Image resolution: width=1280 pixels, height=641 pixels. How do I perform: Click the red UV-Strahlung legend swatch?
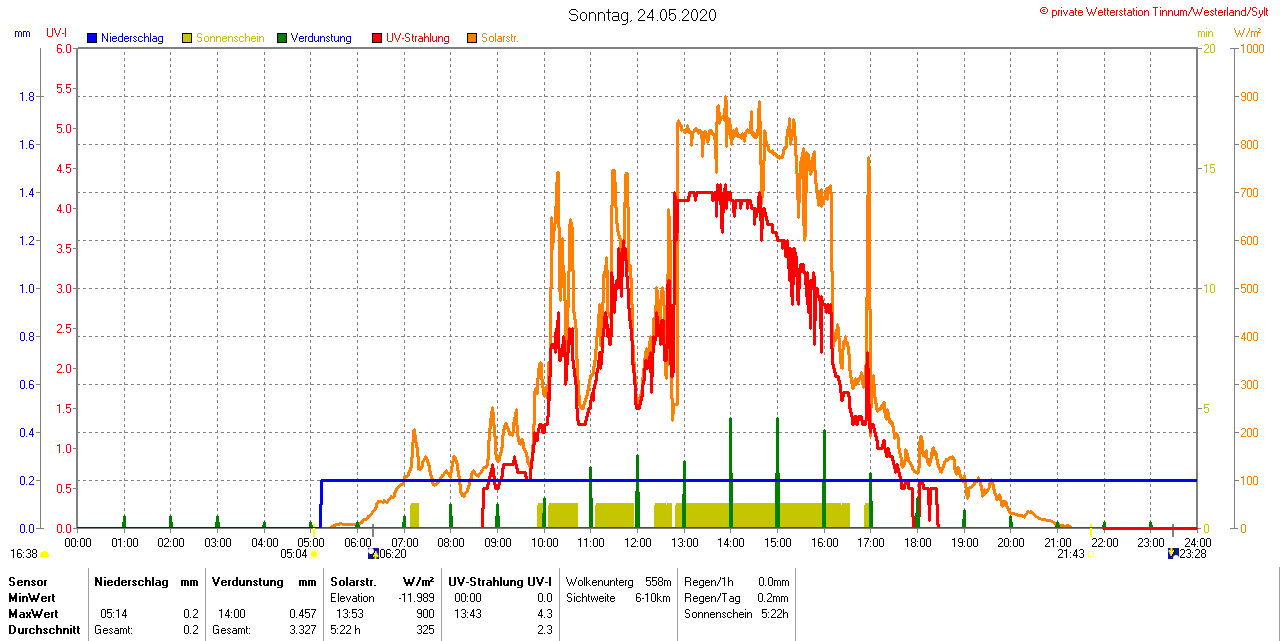377,38
